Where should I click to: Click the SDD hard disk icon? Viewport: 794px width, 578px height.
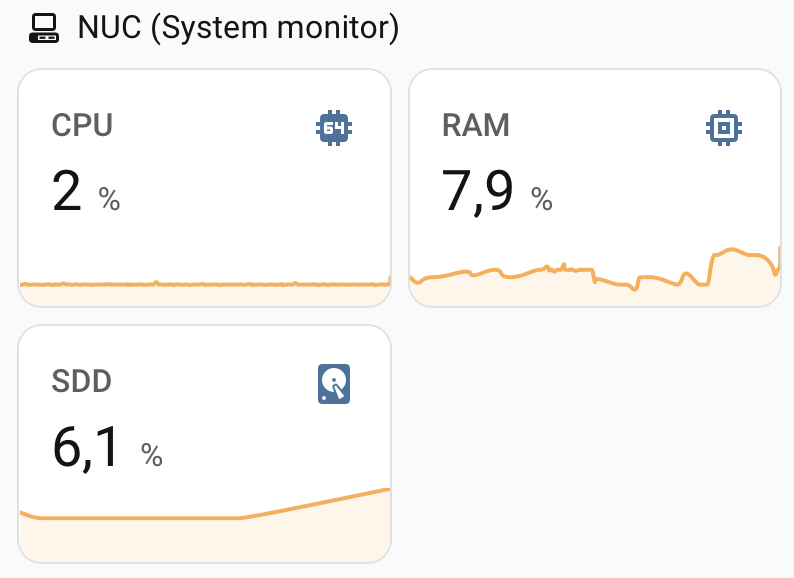334,384
